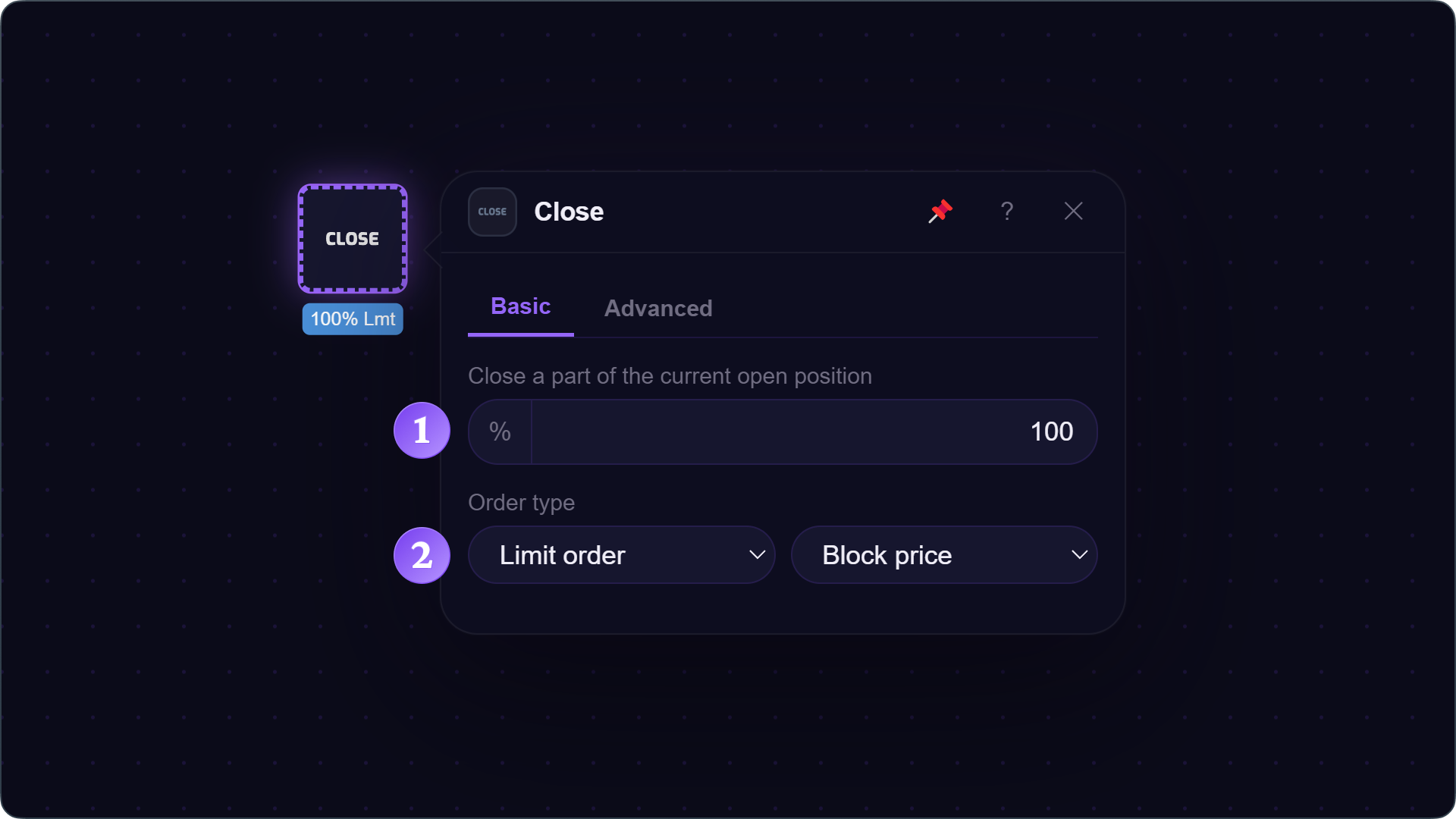The image size is (1456, 819).
Task: Click the small CLOSE icon in header
Action: (492, 212)
